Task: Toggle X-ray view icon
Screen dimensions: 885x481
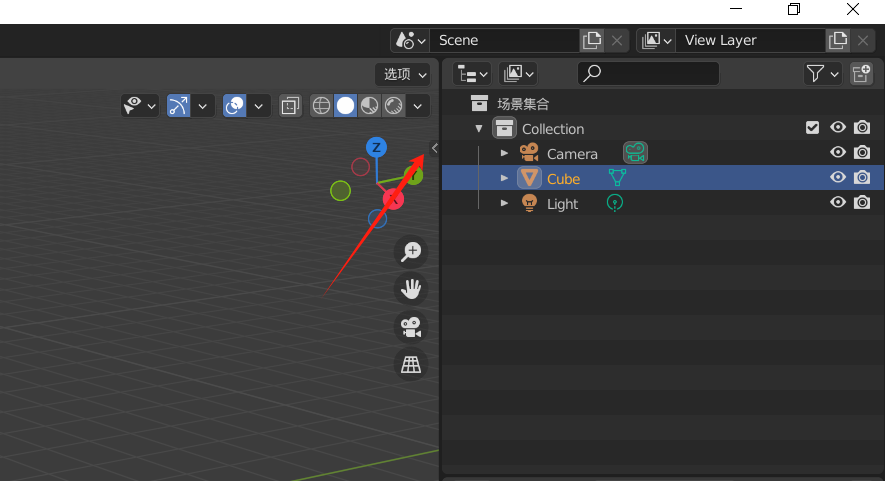Action: (x=290, y=106)
